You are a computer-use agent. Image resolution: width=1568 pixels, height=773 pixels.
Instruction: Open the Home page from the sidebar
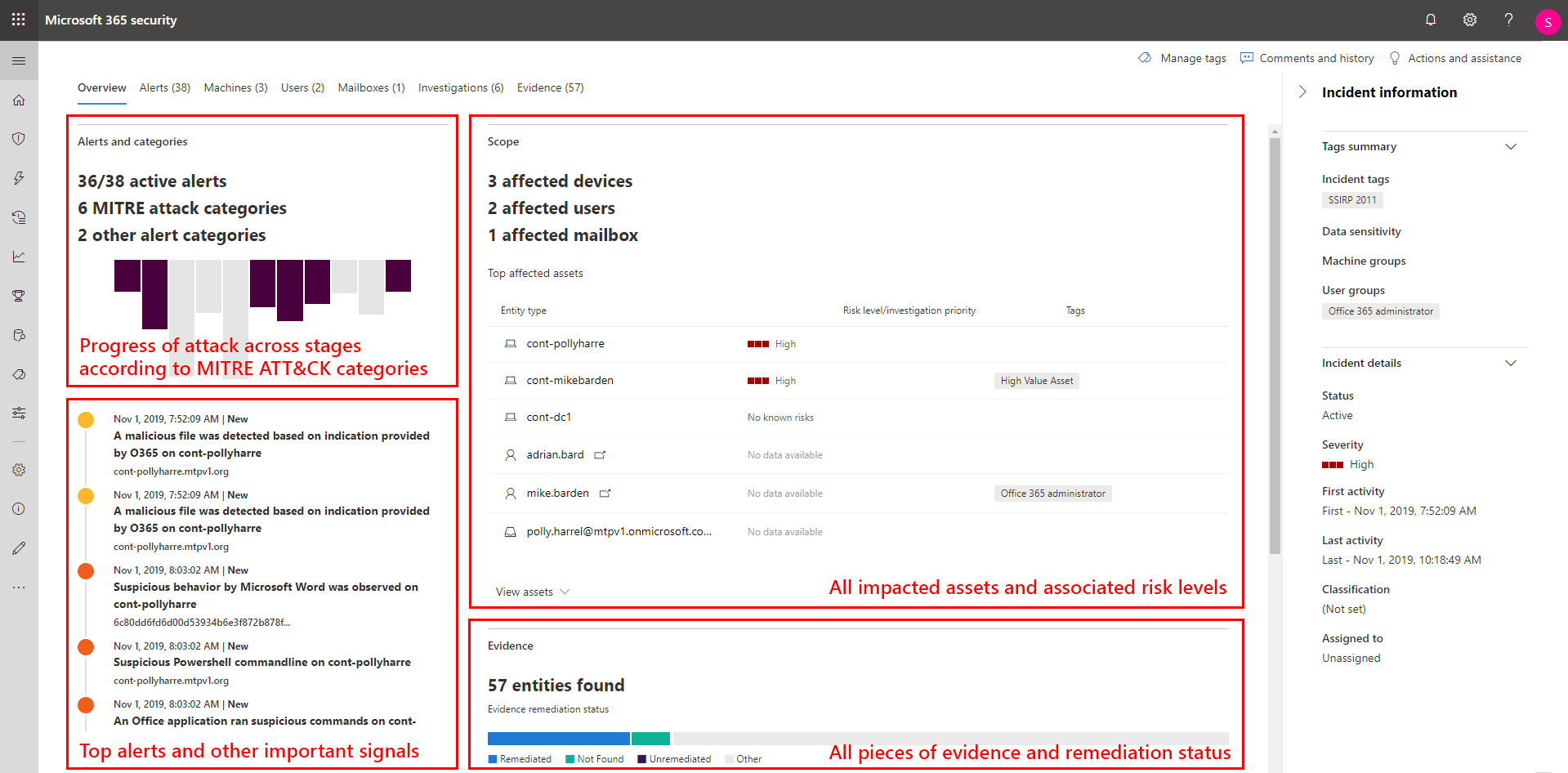(x=18, y=100)
